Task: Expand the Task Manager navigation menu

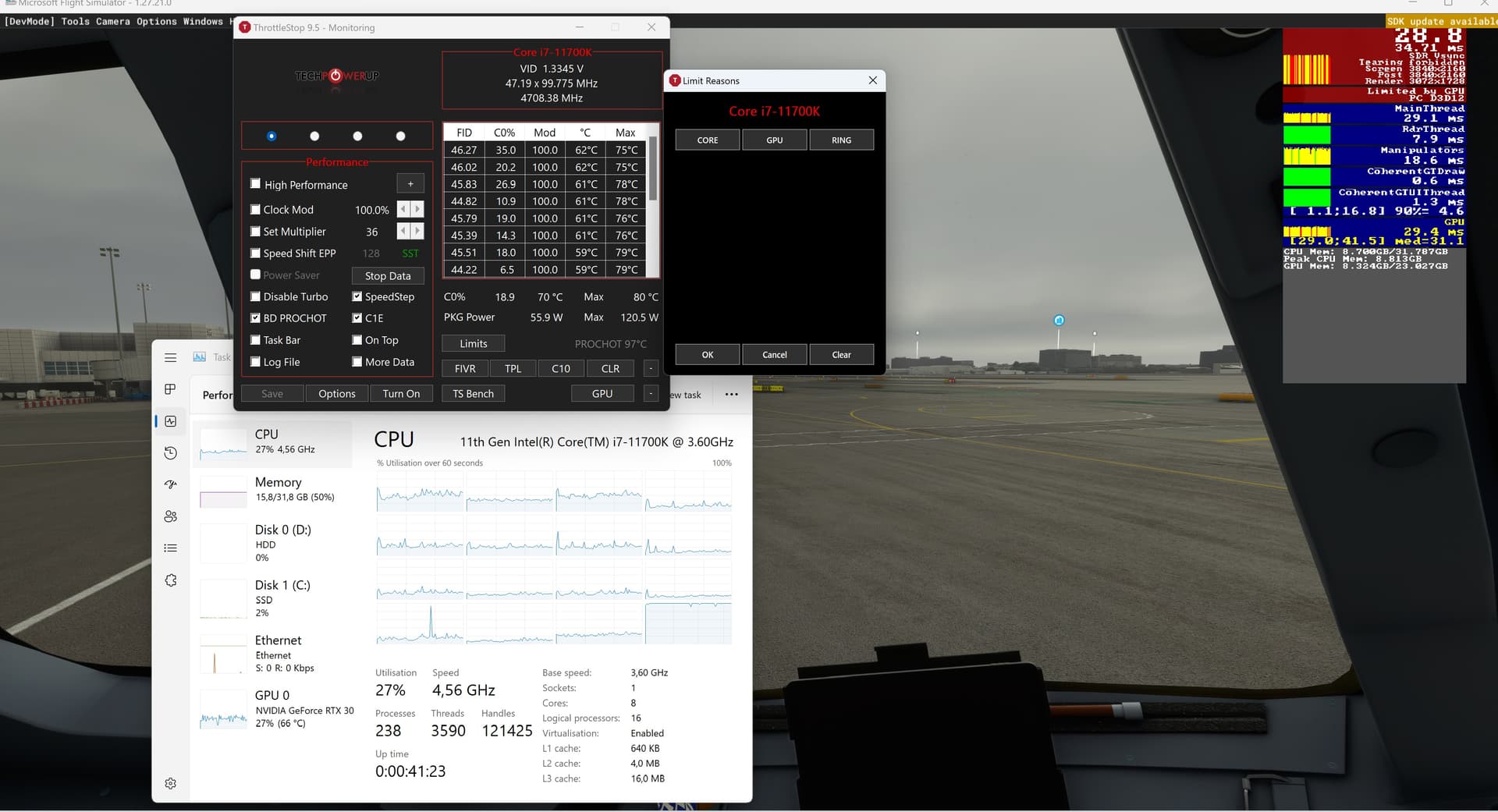Action: coord(170,358)
